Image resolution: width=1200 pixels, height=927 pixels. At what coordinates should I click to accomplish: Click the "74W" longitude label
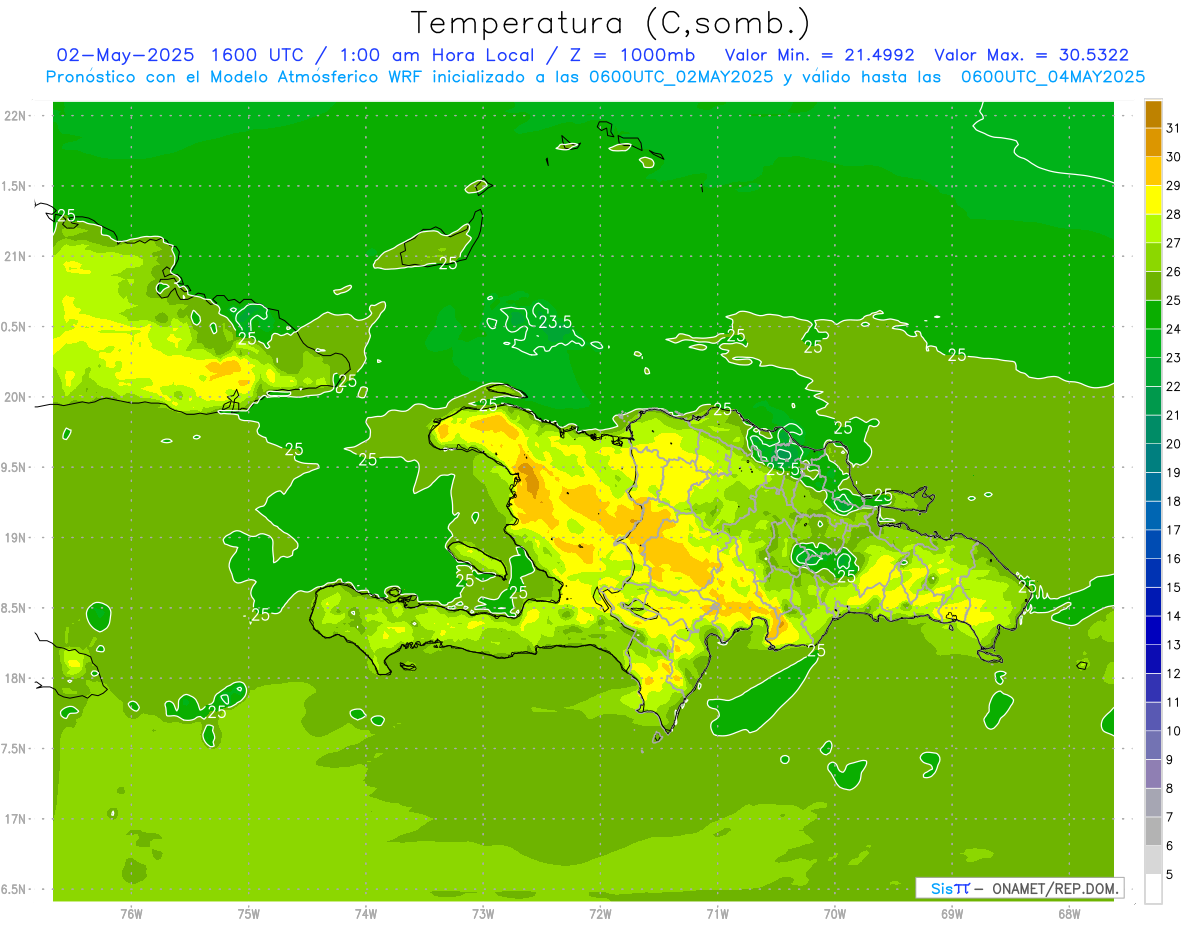tap(366, 914)
